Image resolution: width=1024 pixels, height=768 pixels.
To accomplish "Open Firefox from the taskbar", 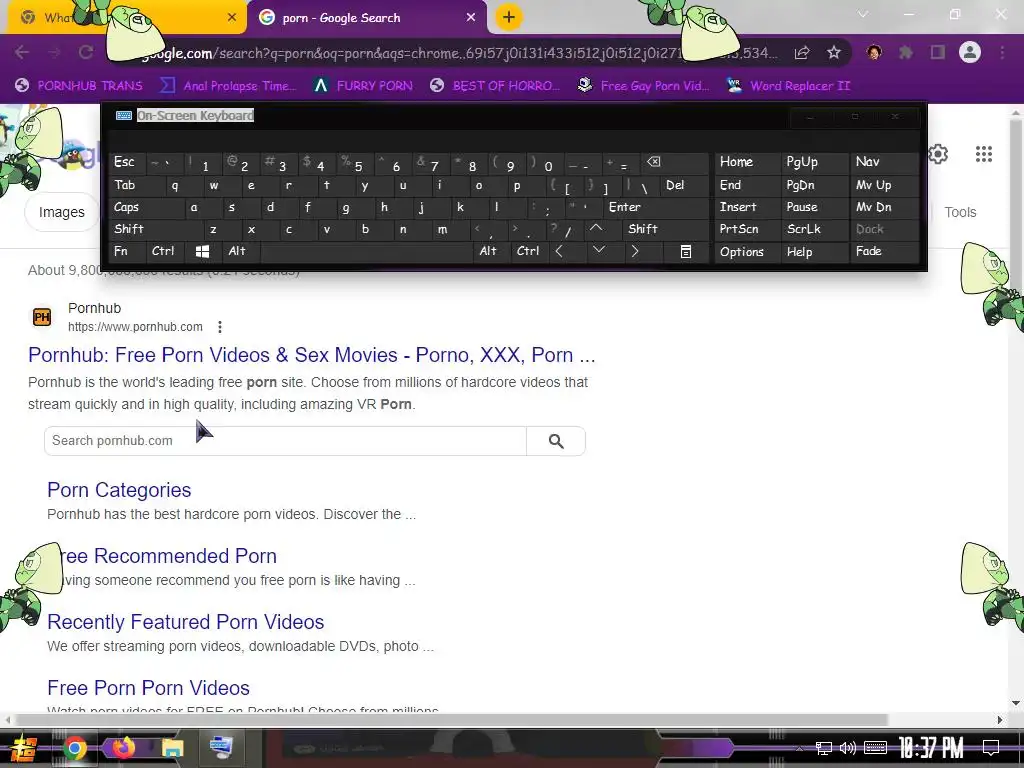I will [123, 748].
